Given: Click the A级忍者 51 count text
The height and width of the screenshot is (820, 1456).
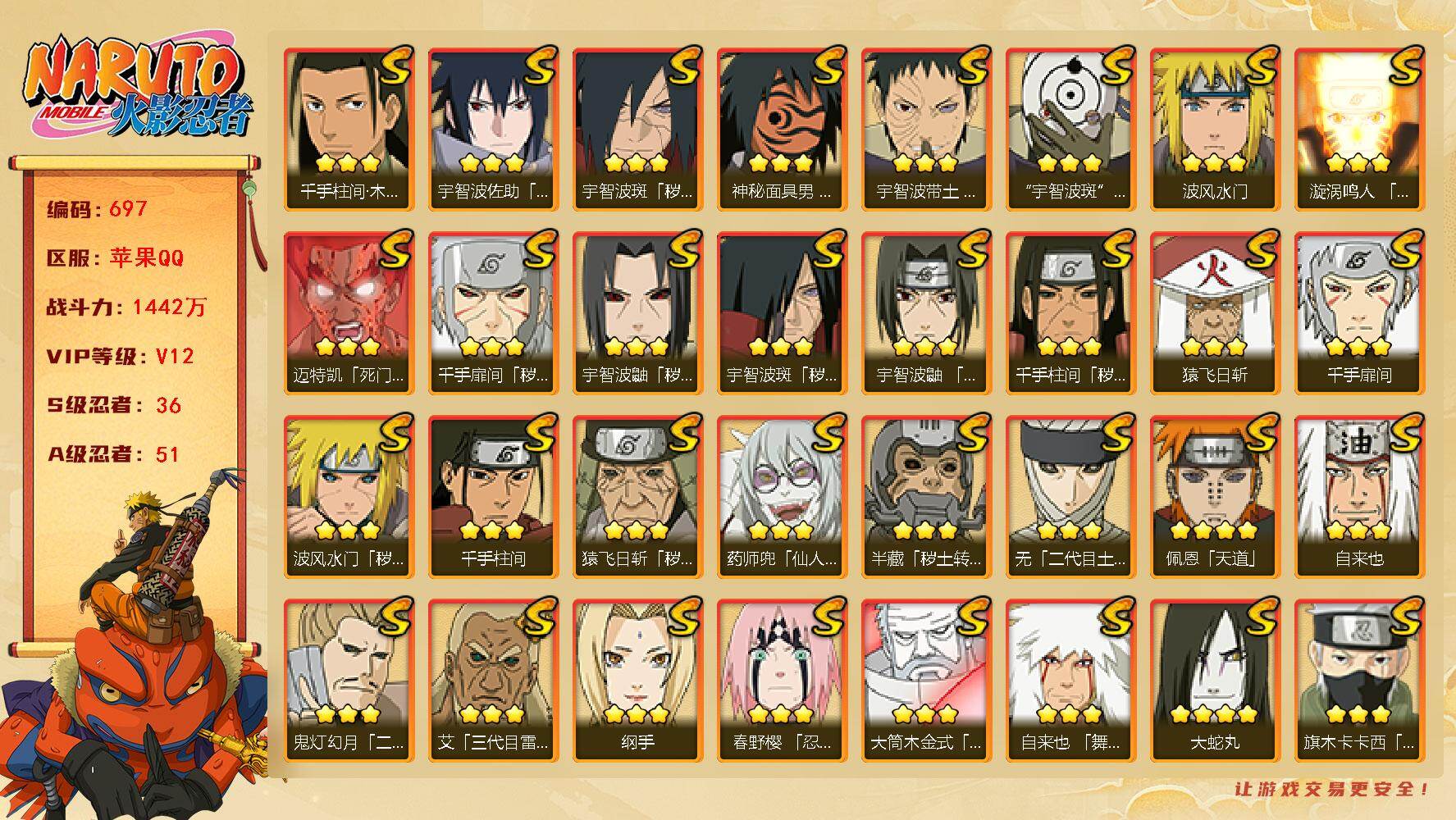Looking at the screenshot, I should click(x=113, y=454).
